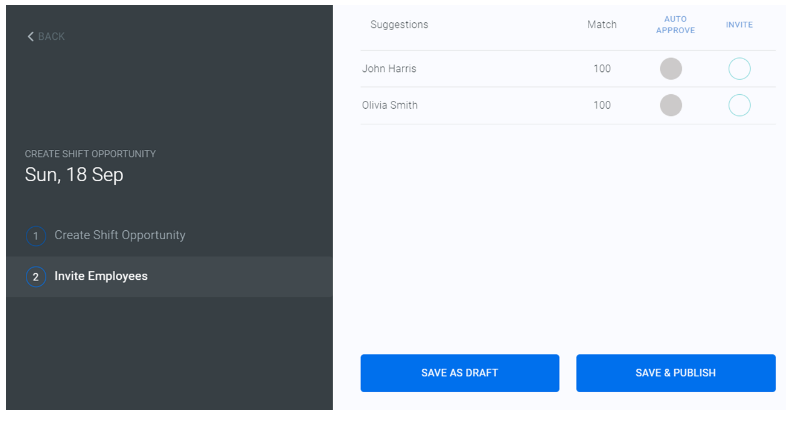Click the Suggestions column header
This screenshot has width=792, height=421.
point(399,25)
